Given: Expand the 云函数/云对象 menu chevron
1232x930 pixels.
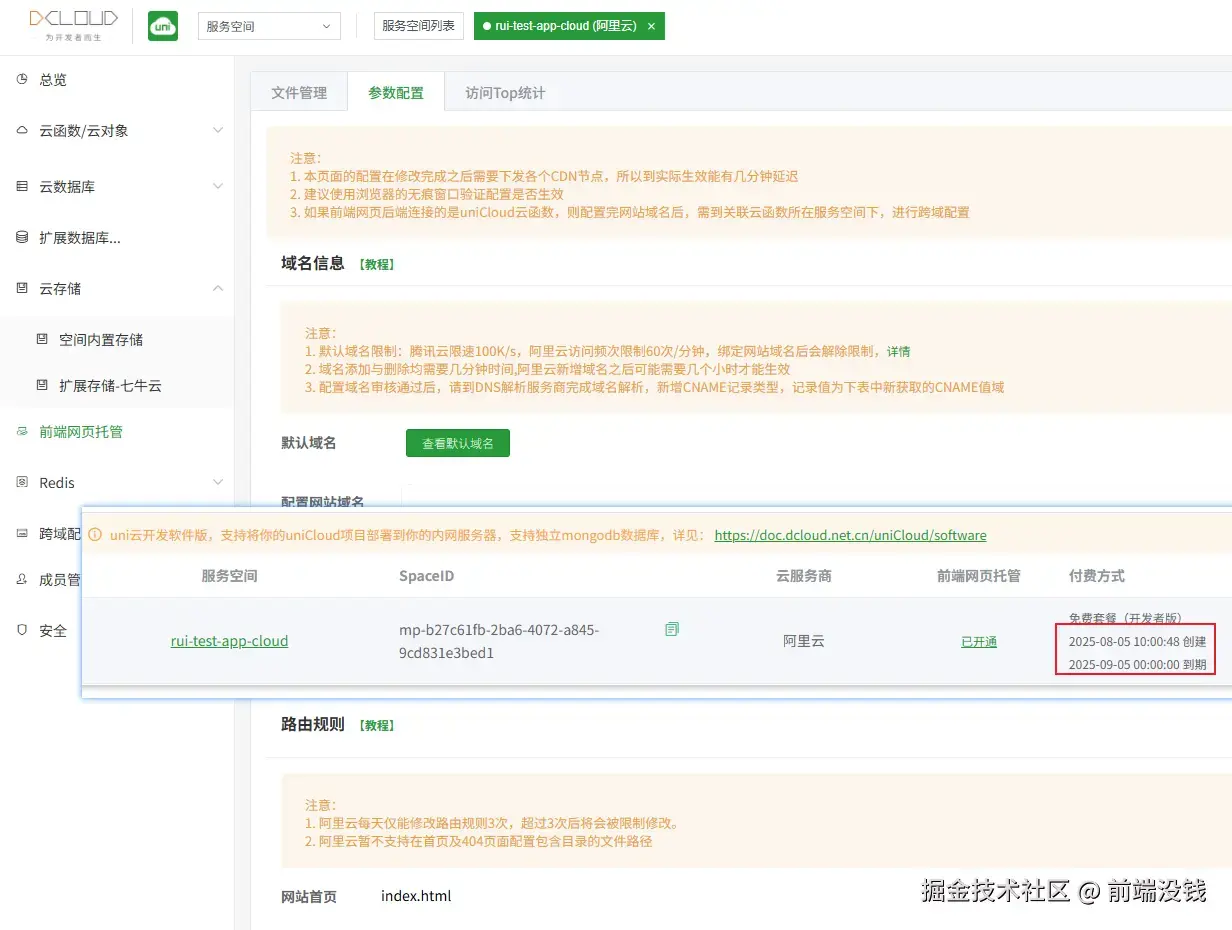Looking at the screenshot, I should [218, 131].
